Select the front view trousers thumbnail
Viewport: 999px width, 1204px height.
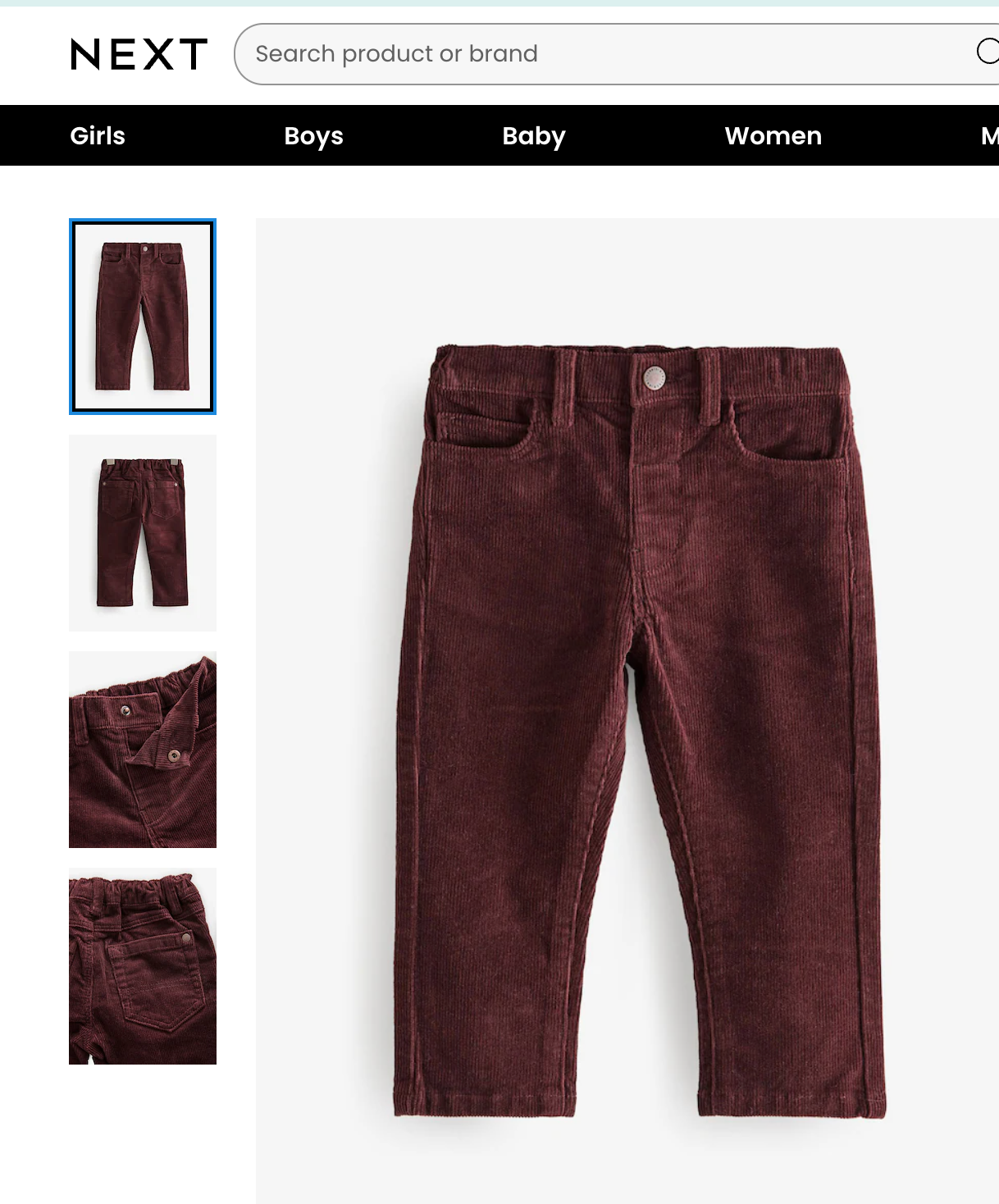click(x=143, y=317)
